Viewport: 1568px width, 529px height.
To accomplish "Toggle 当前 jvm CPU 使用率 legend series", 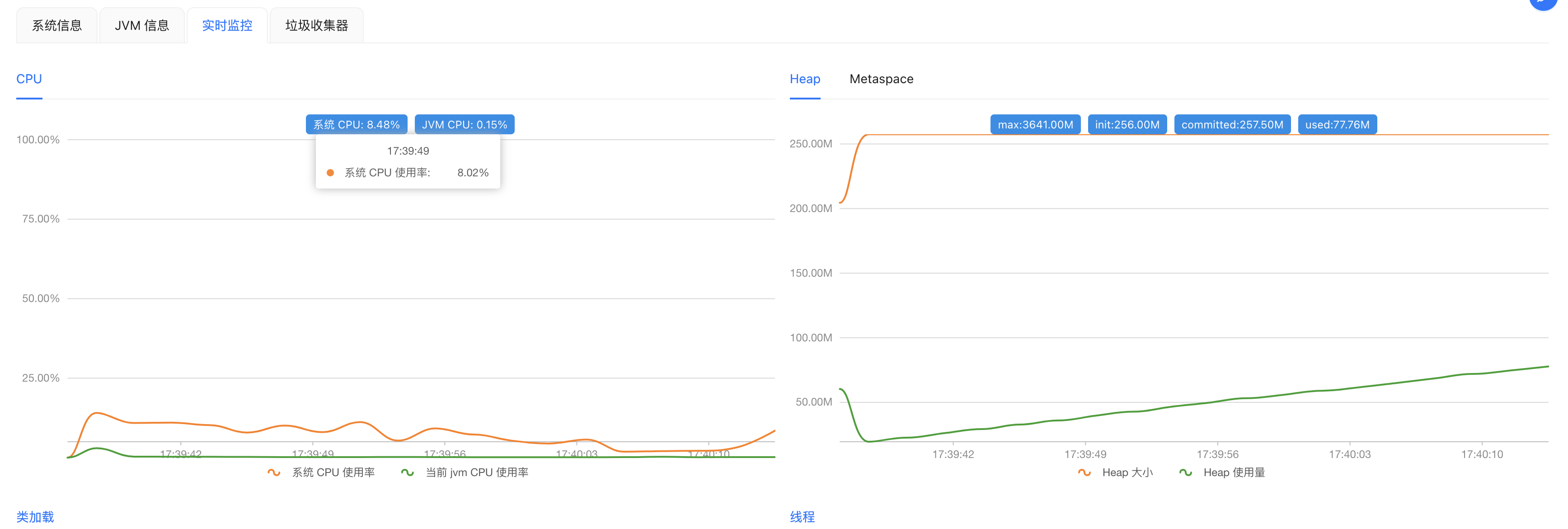I will pos(477,472).
